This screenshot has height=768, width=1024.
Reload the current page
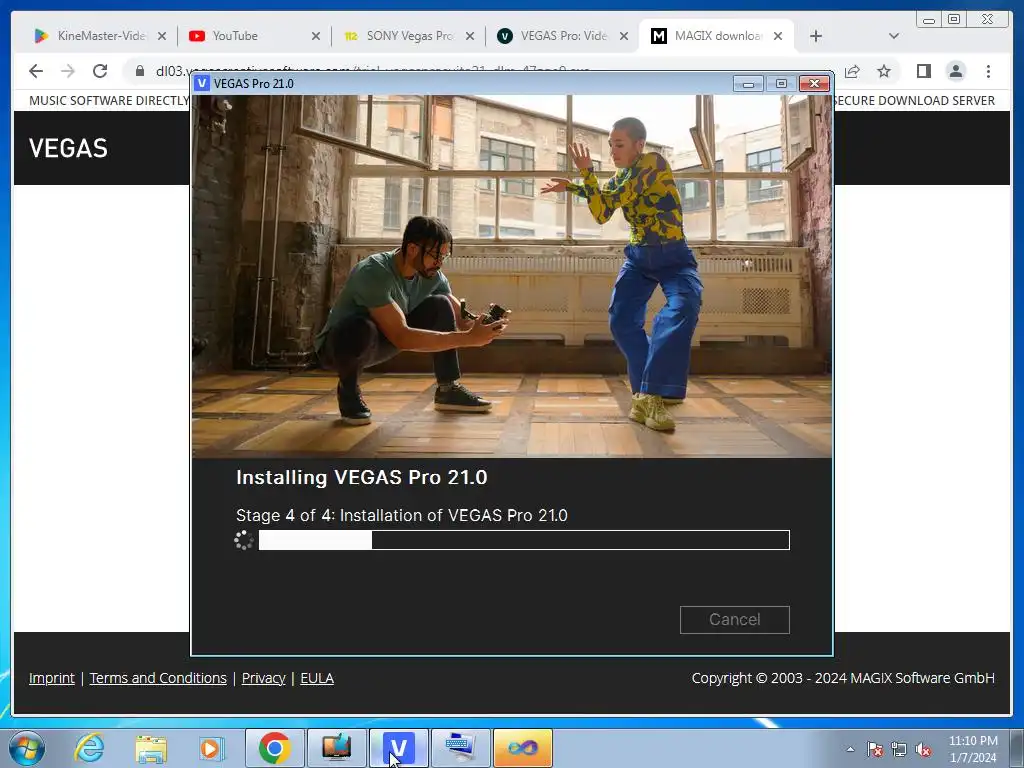[100, 71]
